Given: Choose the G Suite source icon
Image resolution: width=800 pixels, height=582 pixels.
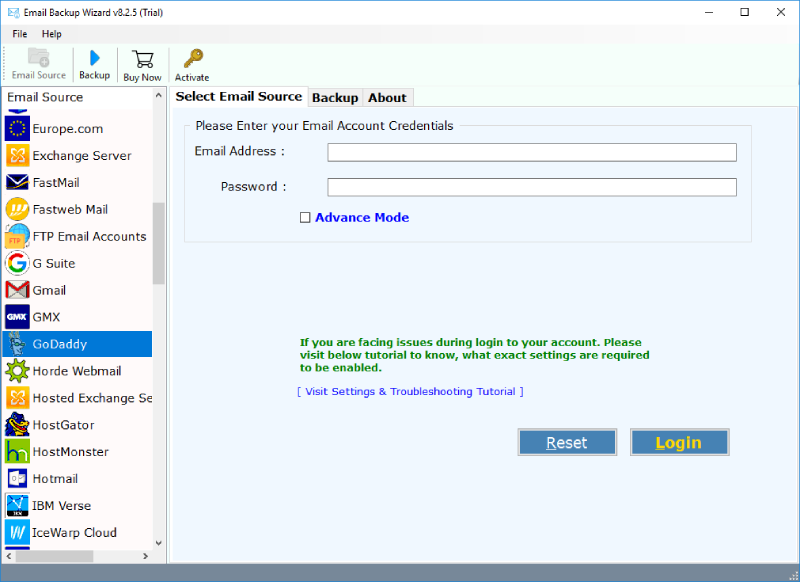Looking at the screenshot, I should point(17,263).
